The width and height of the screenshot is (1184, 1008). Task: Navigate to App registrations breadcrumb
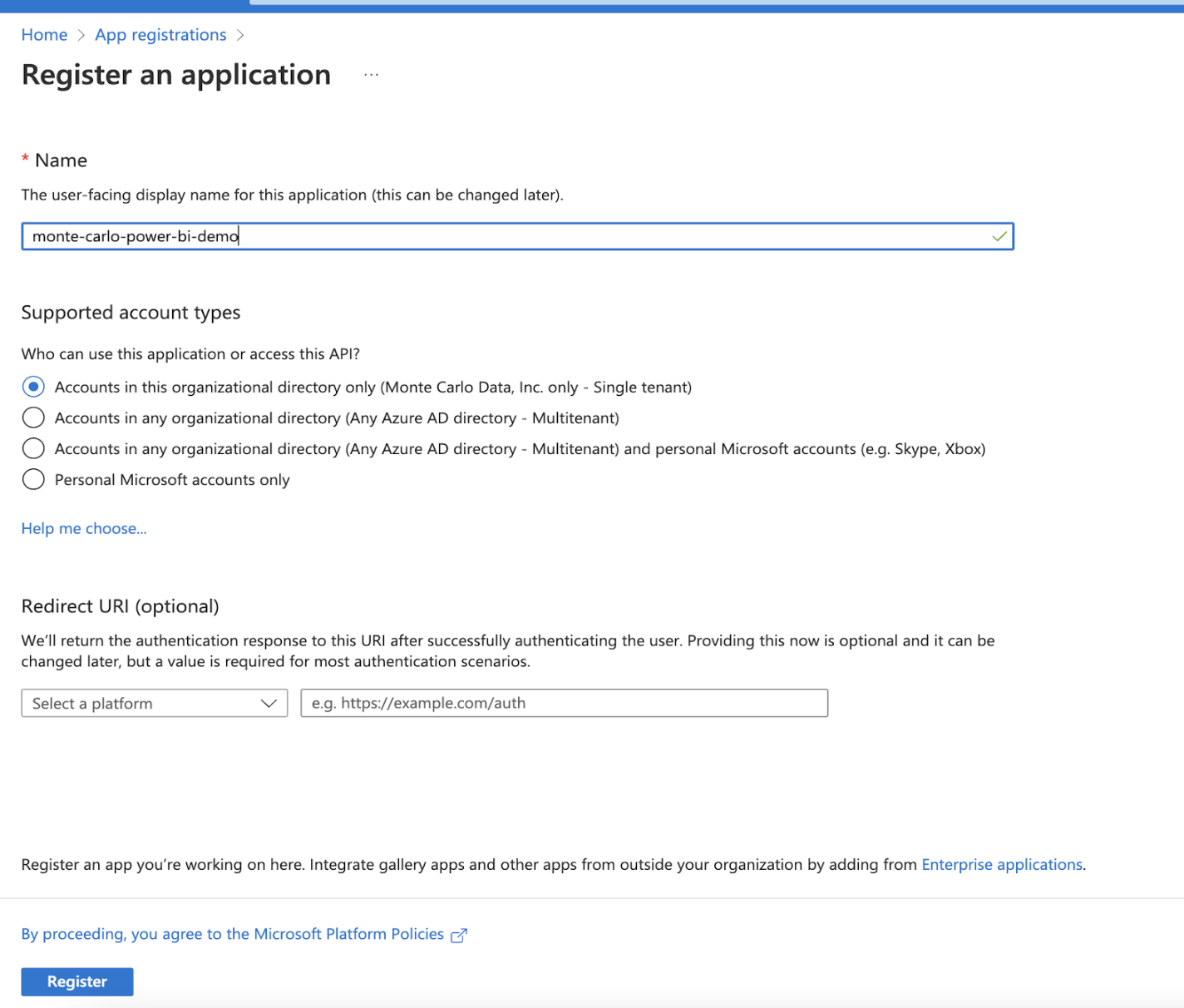tap(160, 35)
